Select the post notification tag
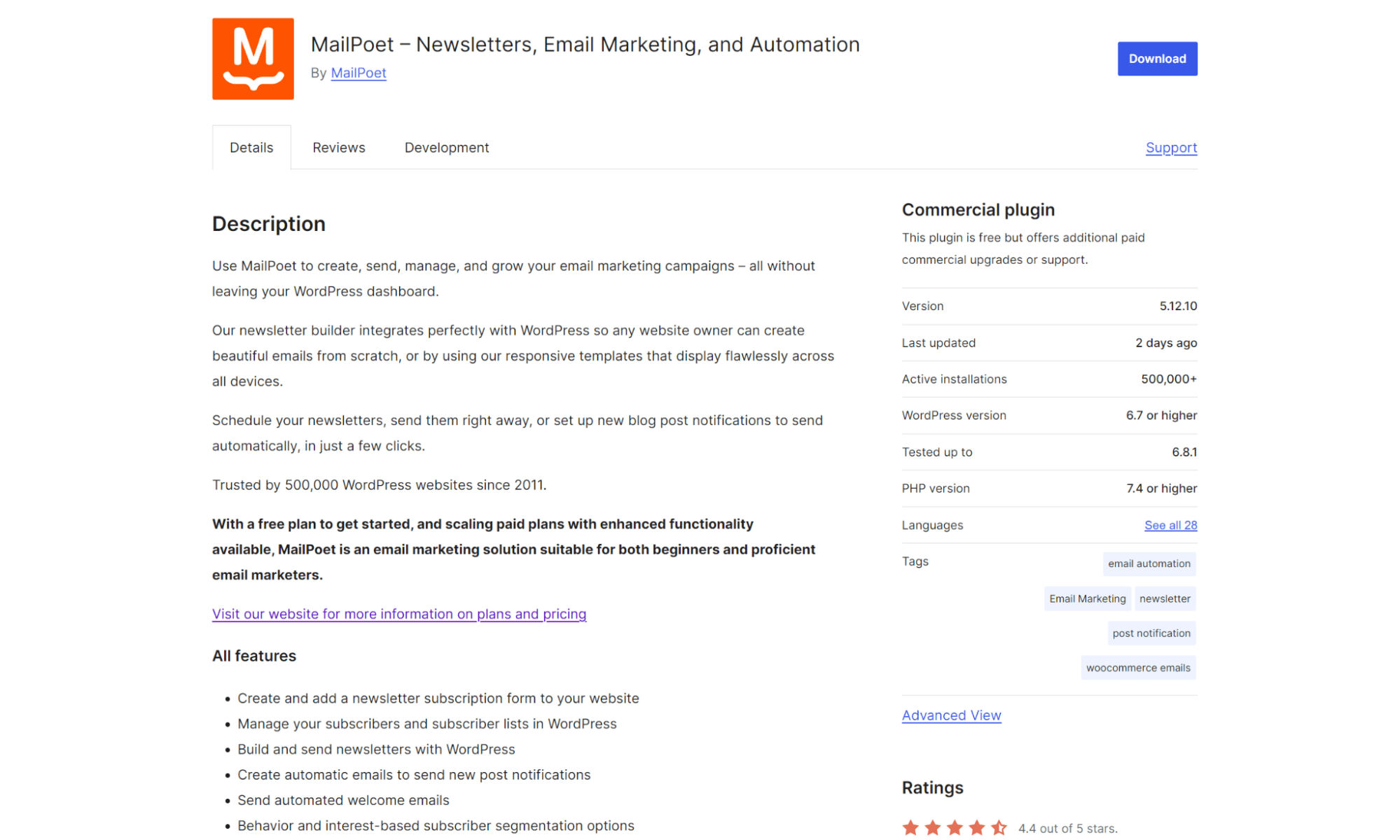The image size is (1400, 840). [x=1151, y=633]
